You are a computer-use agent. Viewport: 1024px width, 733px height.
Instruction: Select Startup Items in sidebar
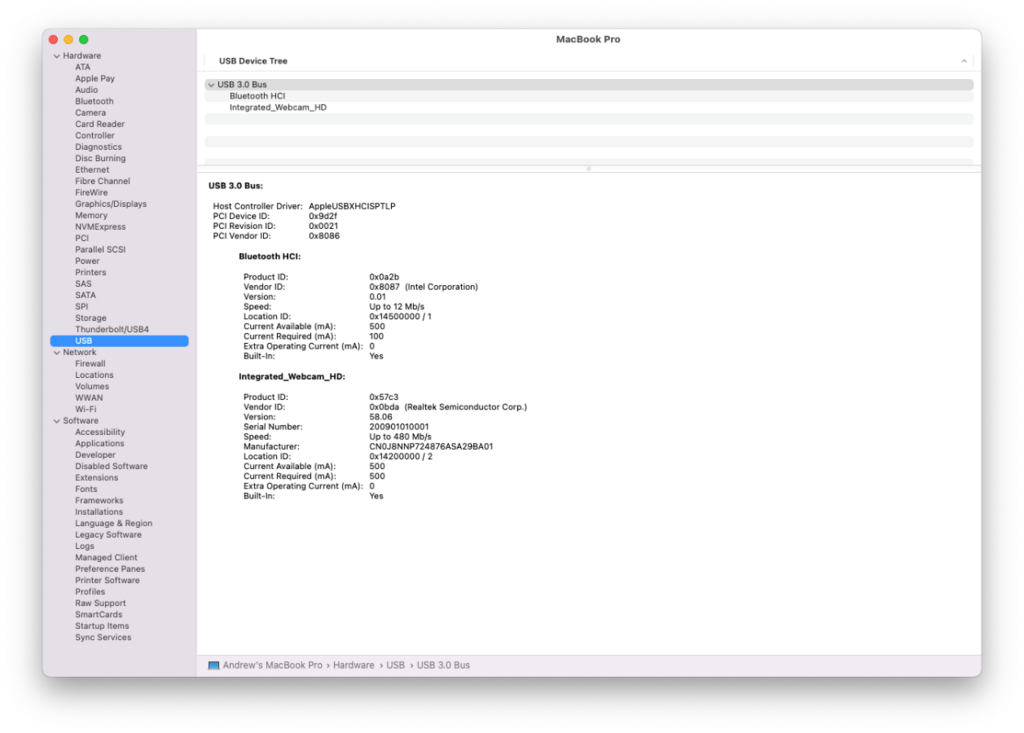pyautogui.click(x=102, y=626)
